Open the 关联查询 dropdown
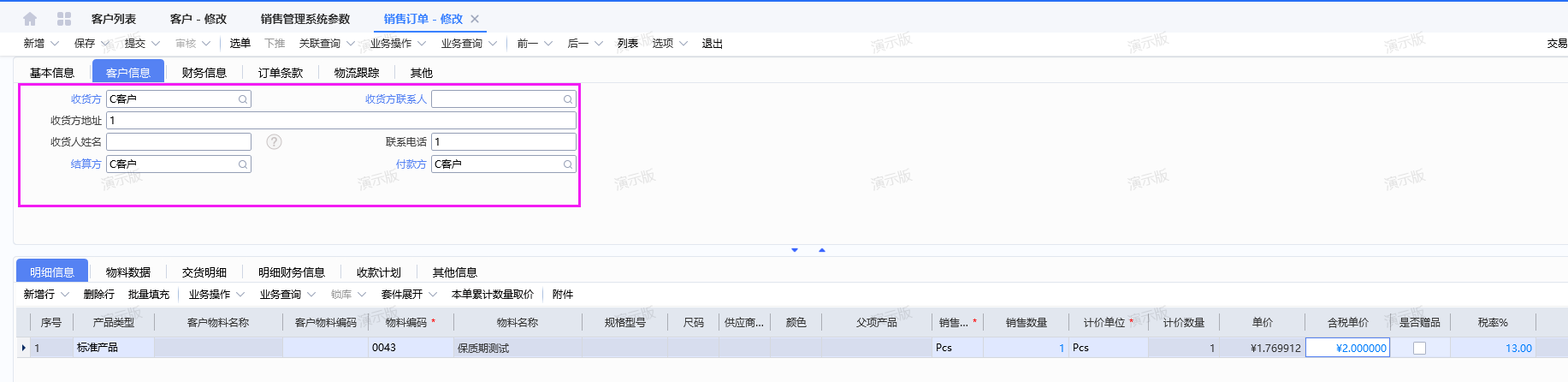The image size is (1568, 382). coord(351,44)
